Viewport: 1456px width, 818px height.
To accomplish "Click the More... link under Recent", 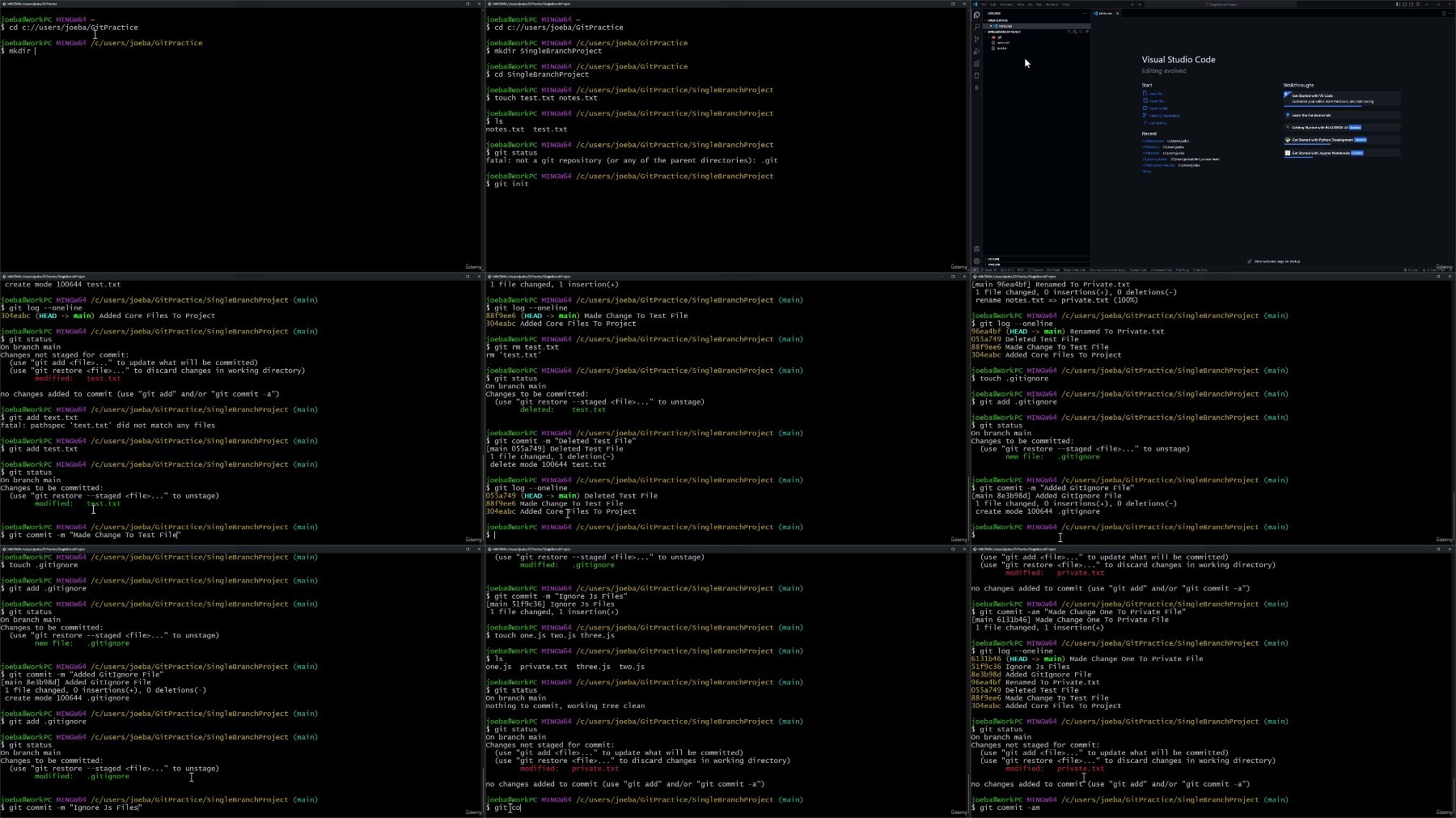I will pyautogui.click(x=1147, y=171).
